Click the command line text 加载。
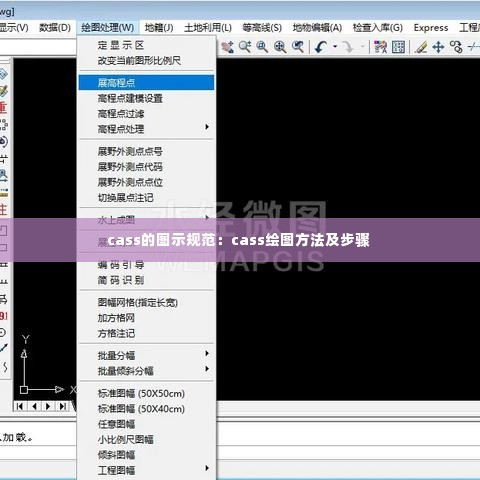Image resolution: width=480 pixels, height=480 pixels. tap(18, 437)
